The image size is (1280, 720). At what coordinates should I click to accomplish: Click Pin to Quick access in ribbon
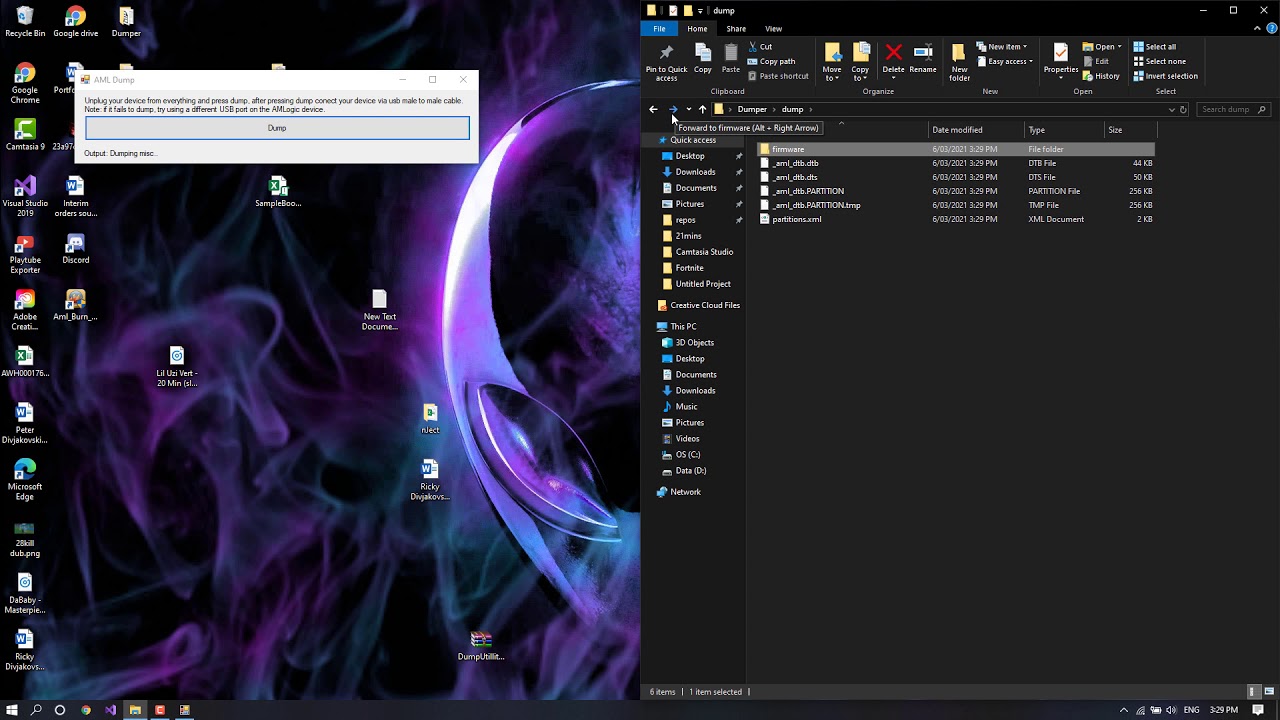666,63
